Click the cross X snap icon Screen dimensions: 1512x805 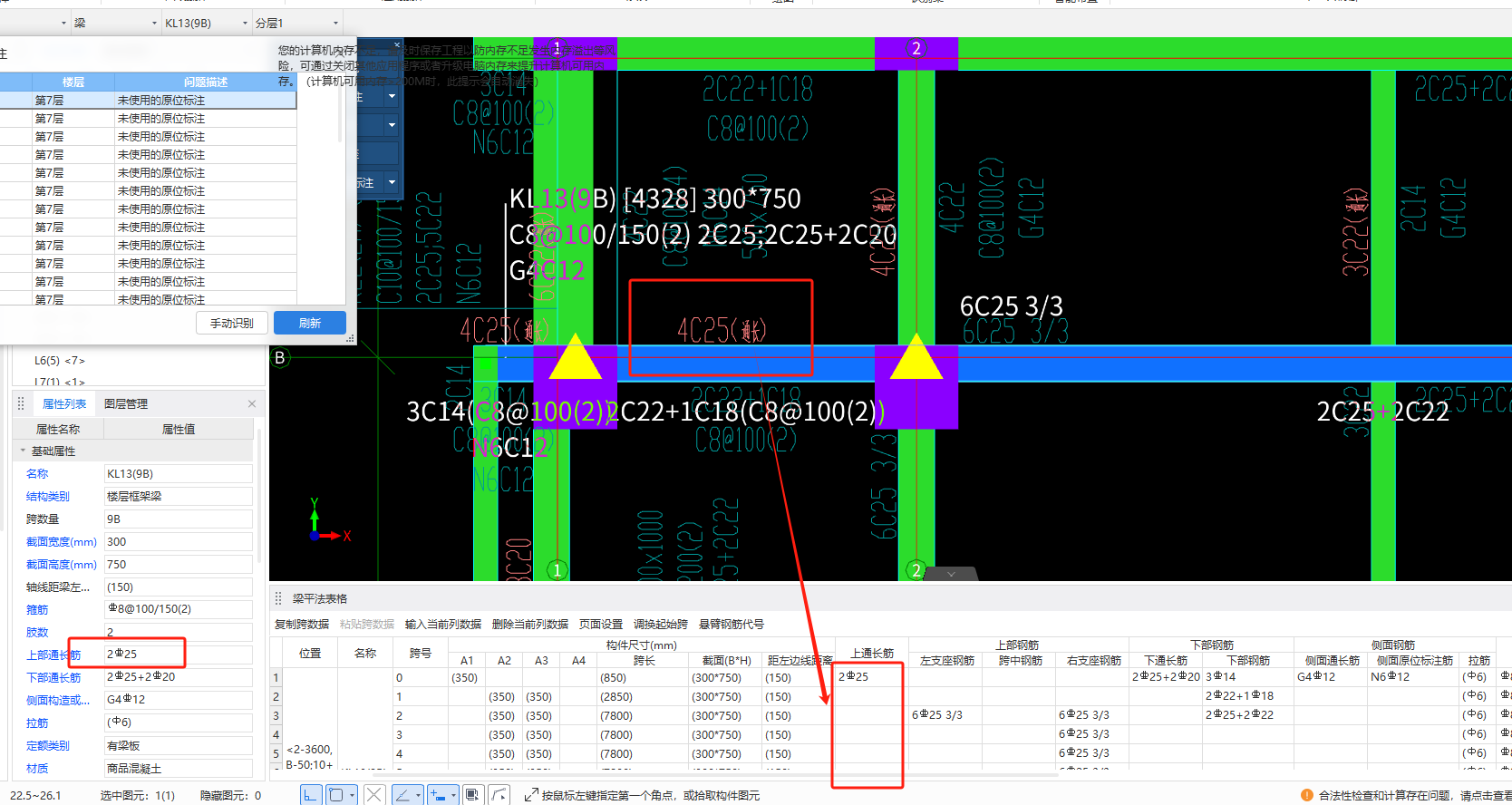click(x=374, y=795)
